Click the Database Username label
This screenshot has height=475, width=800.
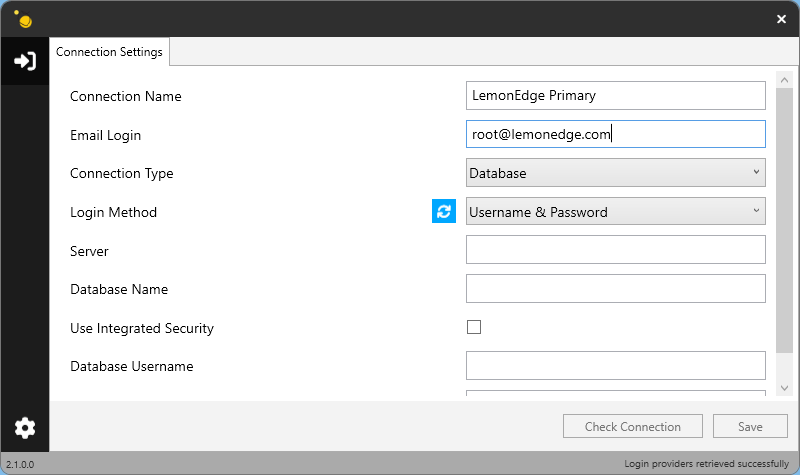click(132, 366)
